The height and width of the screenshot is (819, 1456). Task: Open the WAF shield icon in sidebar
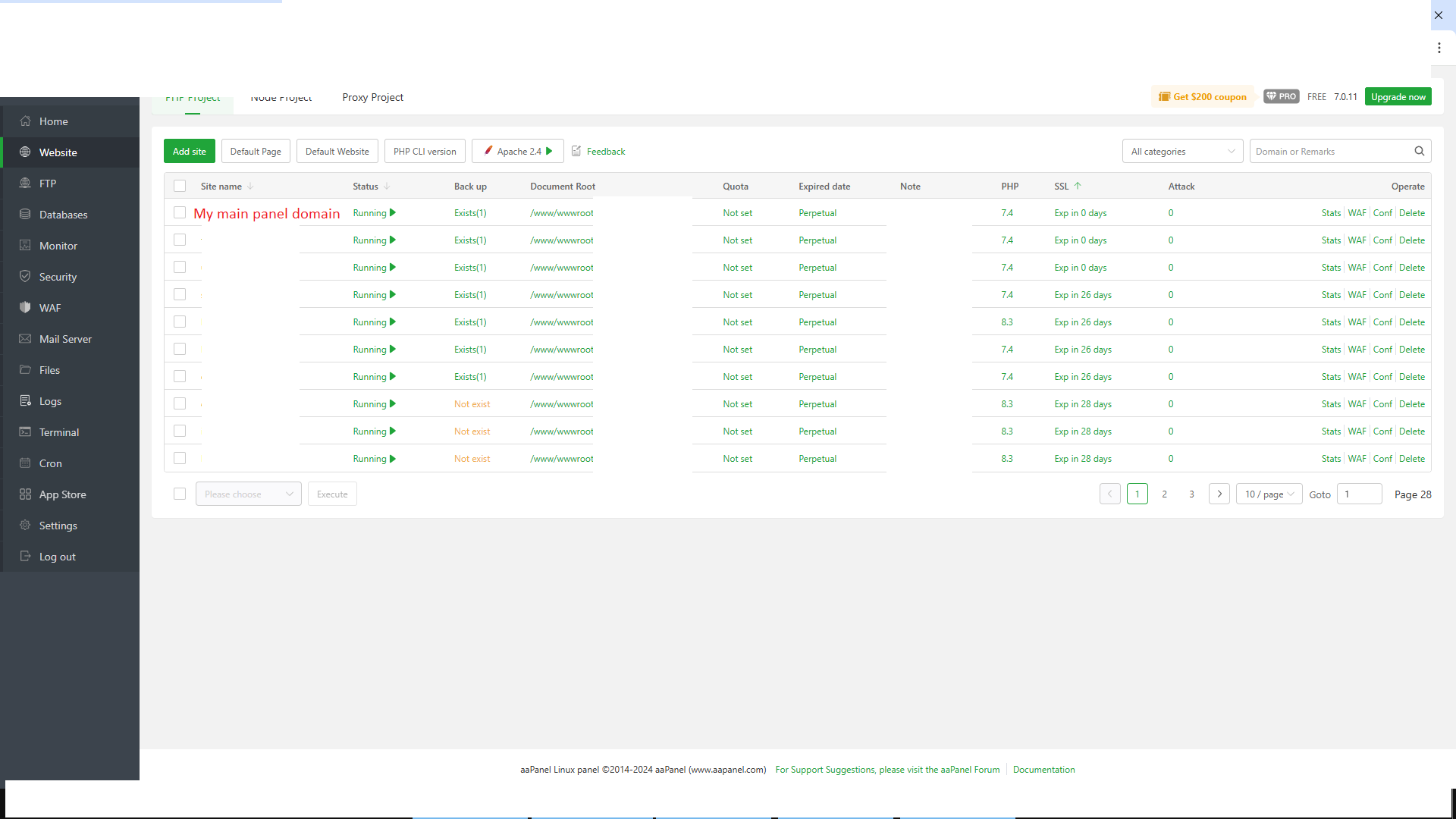tap(25, 308)
